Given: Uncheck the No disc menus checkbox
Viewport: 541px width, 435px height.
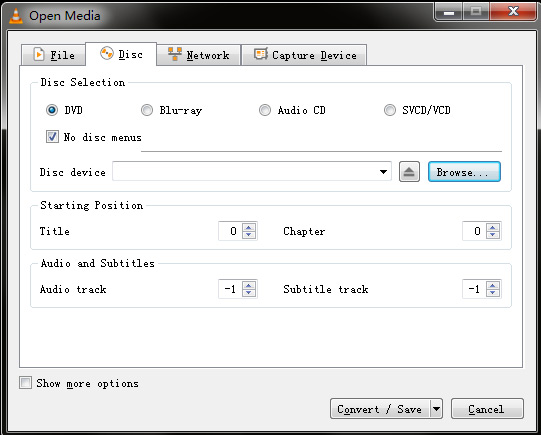Looking at the screenshot, I should pyautogui.click(x=52, y=137).
